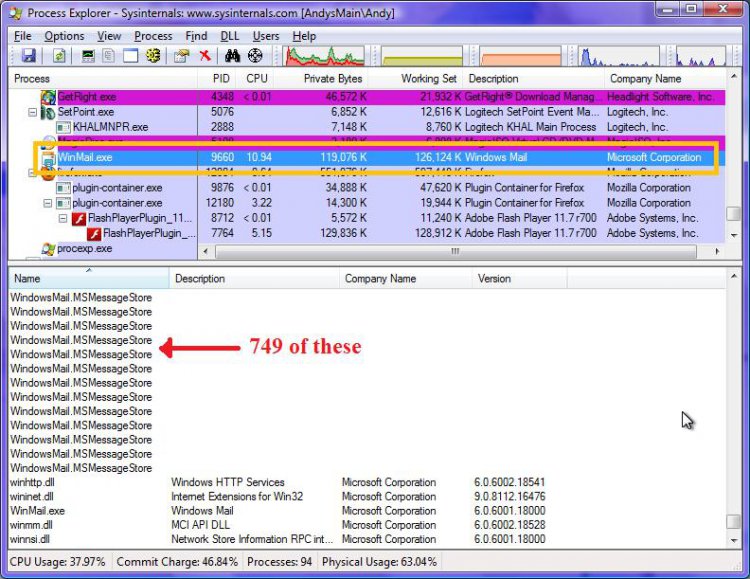
Task: Click the Show Process Tree icon
Action: point(109,56)
